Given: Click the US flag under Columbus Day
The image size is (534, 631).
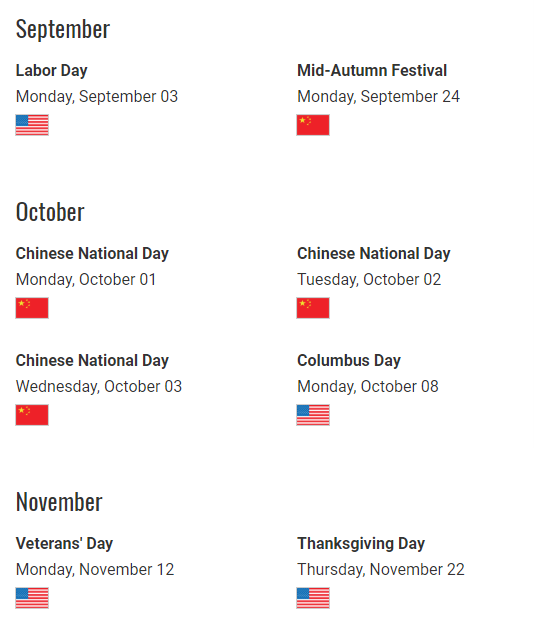Looking at the screenshot, I should click(x=313, y=415).
